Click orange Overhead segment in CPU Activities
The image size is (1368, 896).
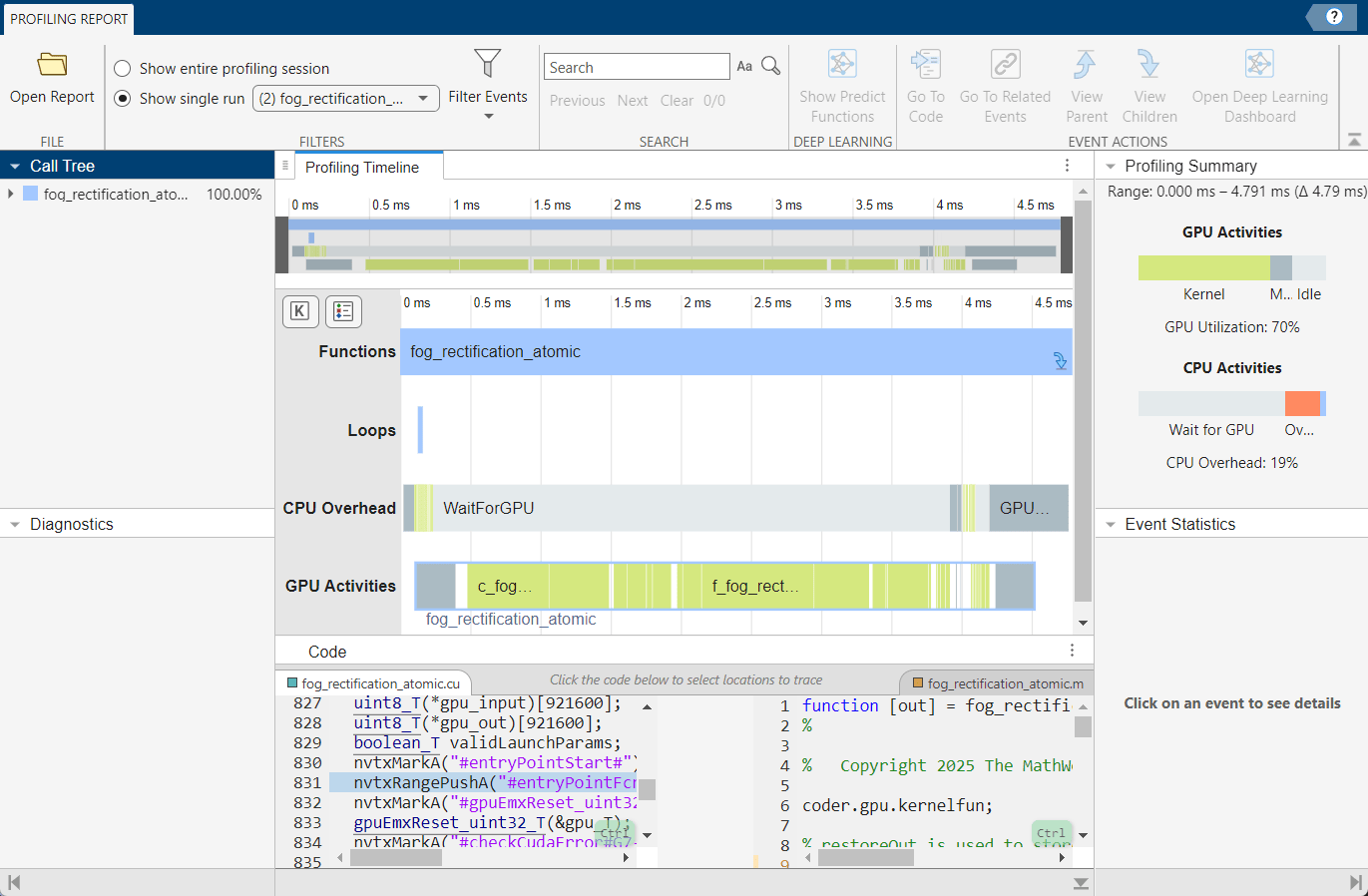pyautogui.click(x=1302, y=403)
